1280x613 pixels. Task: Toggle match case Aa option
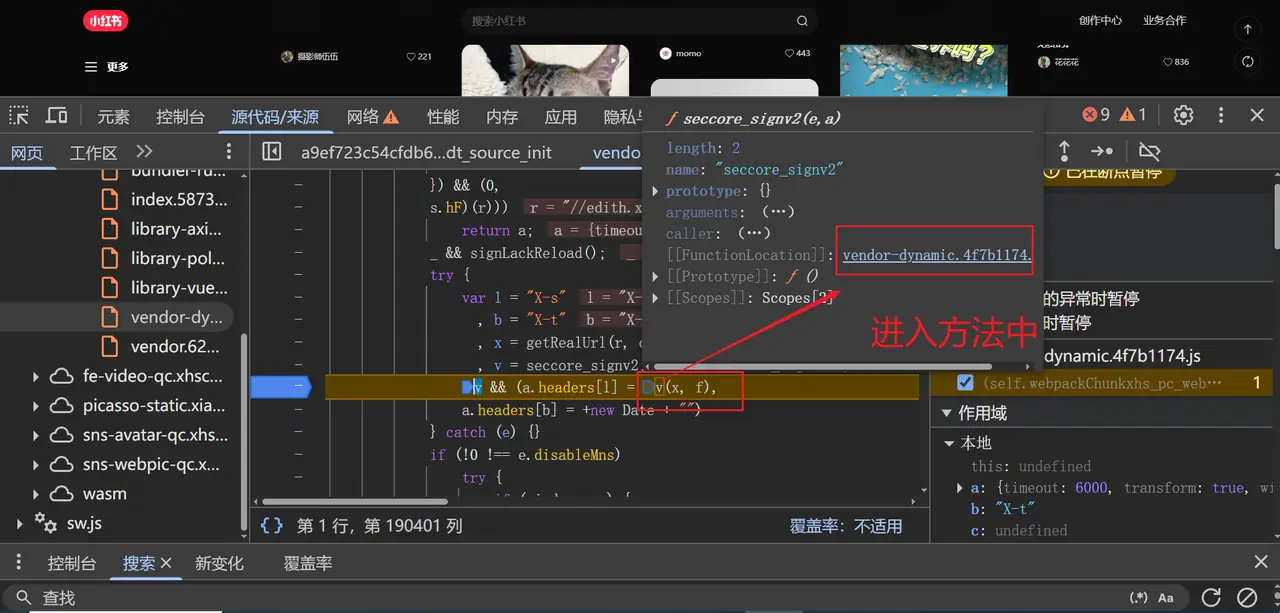pyautogui.click(x=1166, y=597)
